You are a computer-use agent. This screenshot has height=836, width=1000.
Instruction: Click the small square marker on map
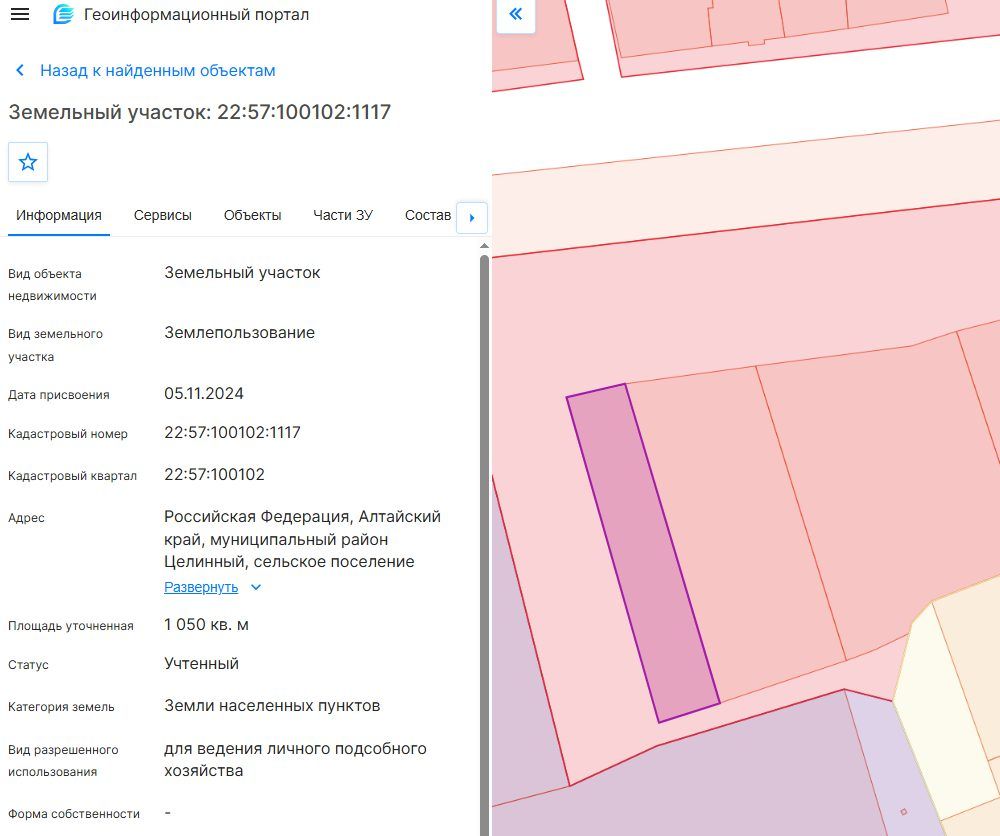point(903,812)
